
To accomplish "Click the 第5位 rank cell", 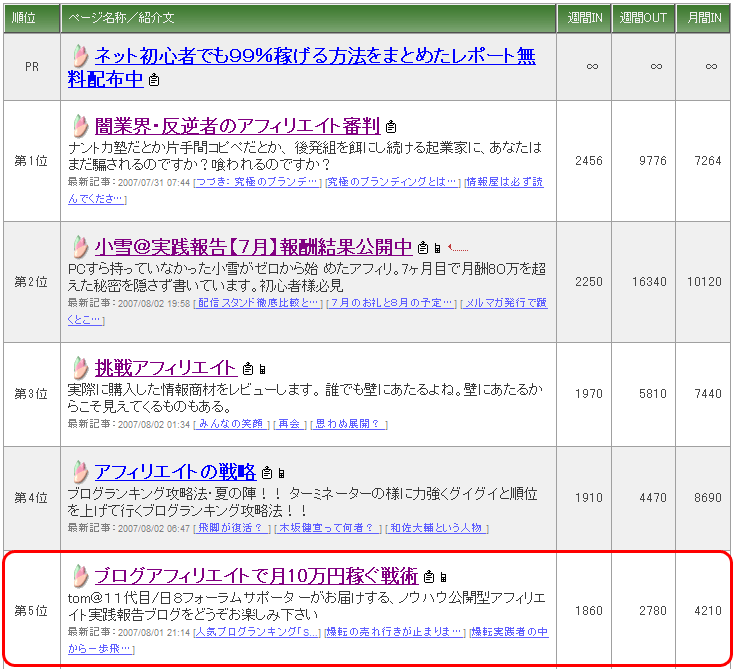I will click(31, 610).
